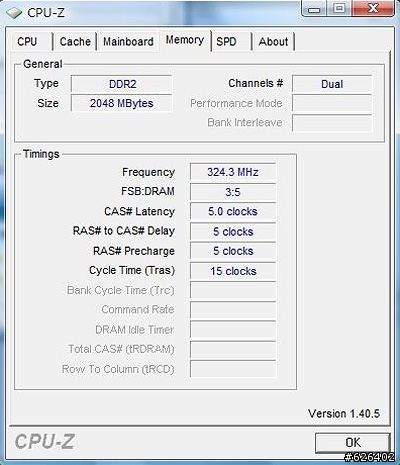Click the empty Command Rate field
Image resolution: width=400 pixels, height=465 pixels.
pyautogui.click(x=233, y=310)
